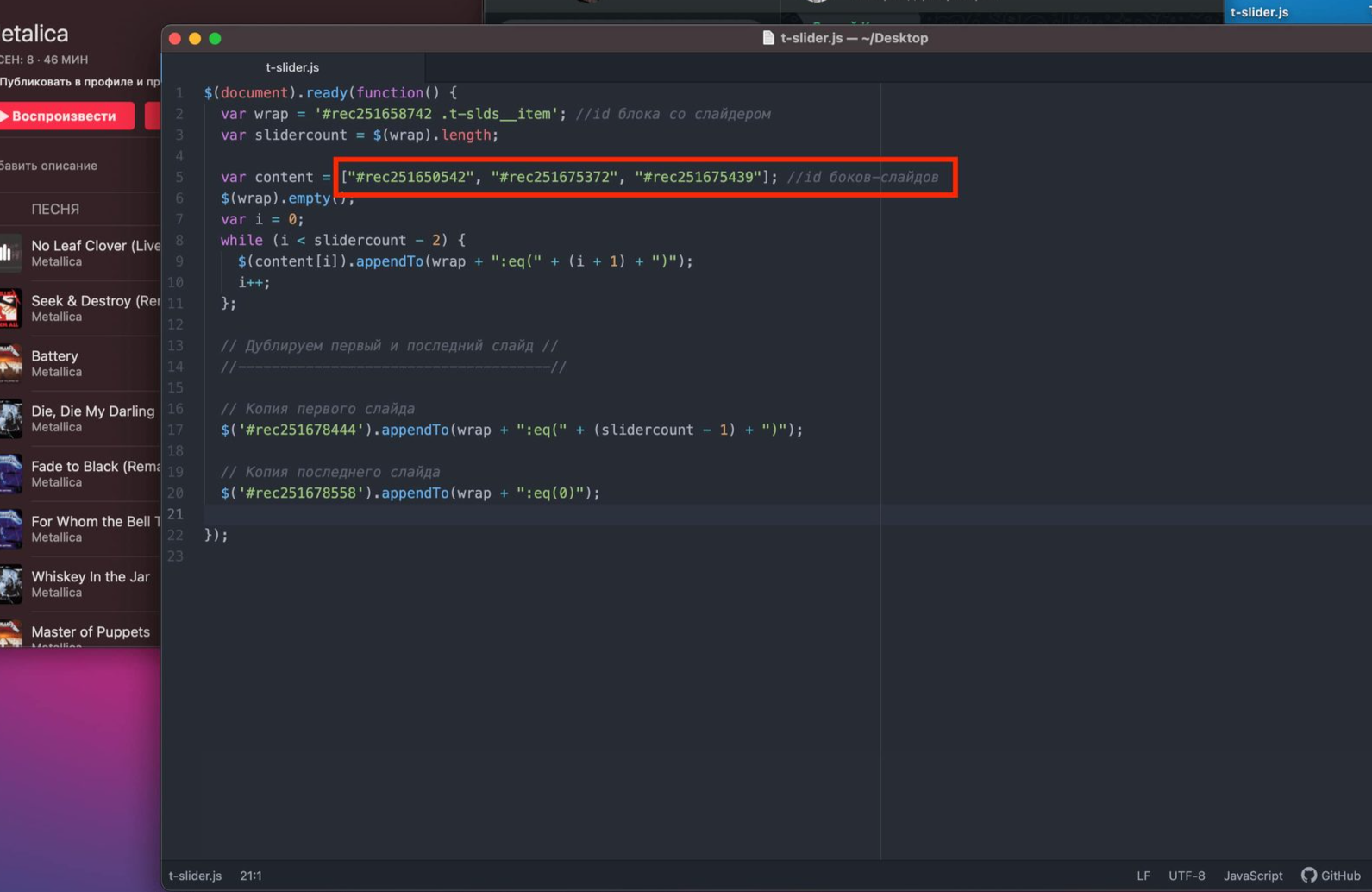
Task: Click the red Воспроизвести play button
Action: pyautogui.click(x=66, y=116)
